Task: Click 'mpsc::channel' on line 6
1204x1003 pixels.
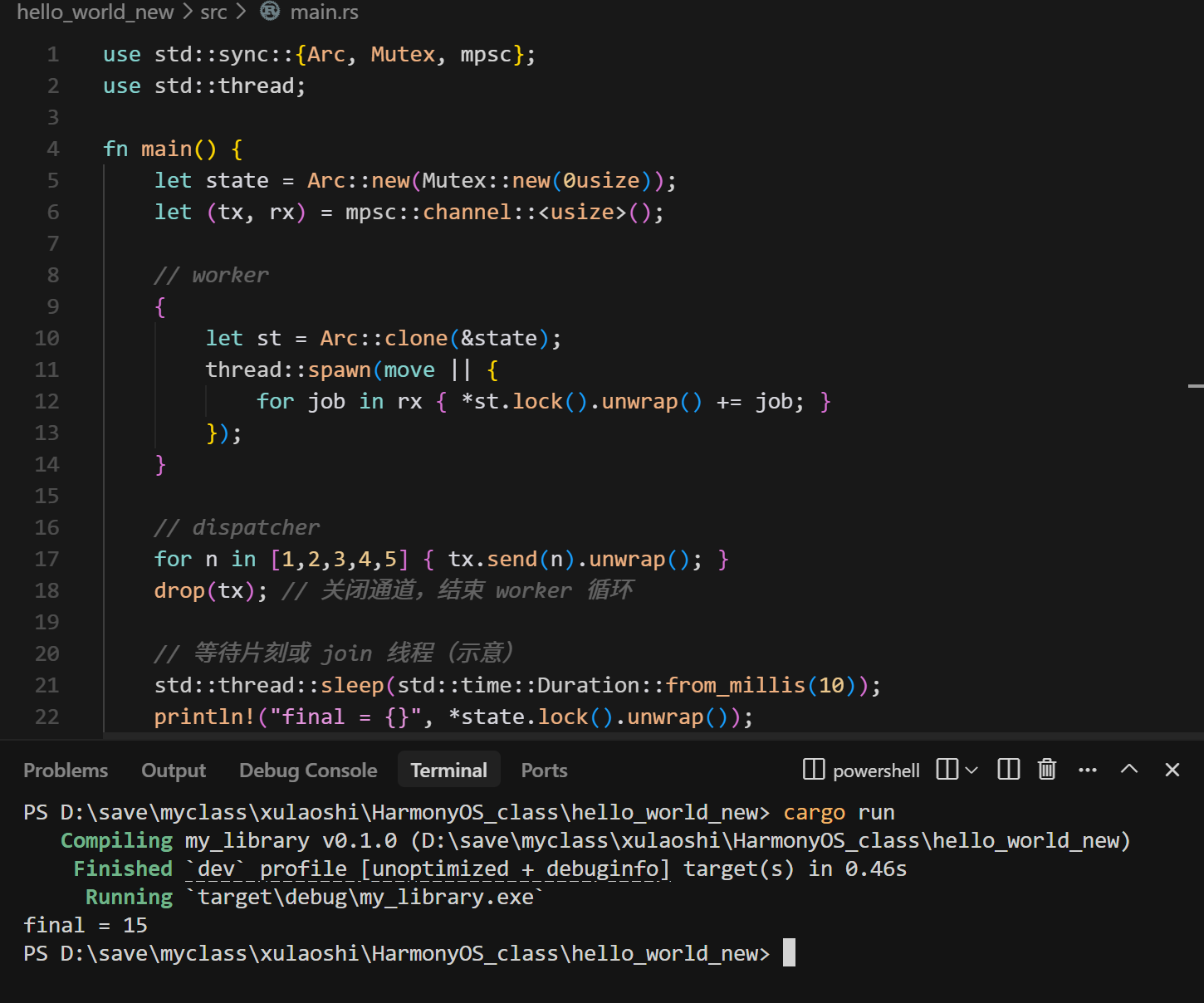Action: coord(428,213)
